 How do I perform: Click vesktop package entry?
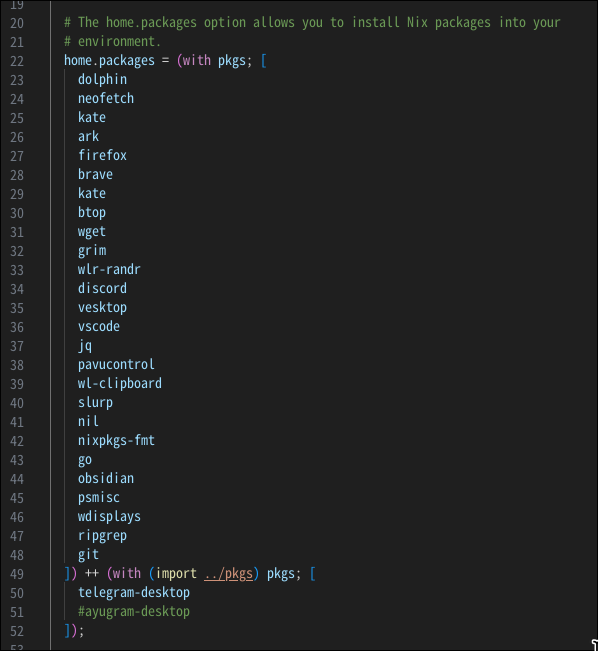102,308
